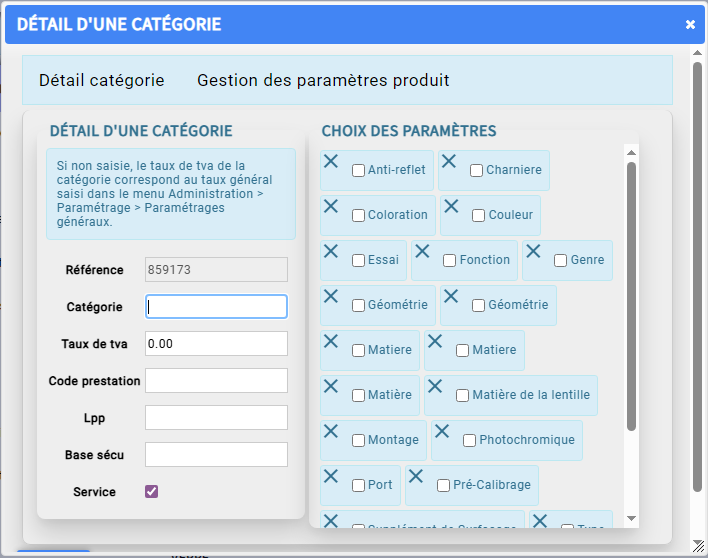Tick the Anti-reflet checkbox
The image size is (708, 558).
[x=358, y=170]
